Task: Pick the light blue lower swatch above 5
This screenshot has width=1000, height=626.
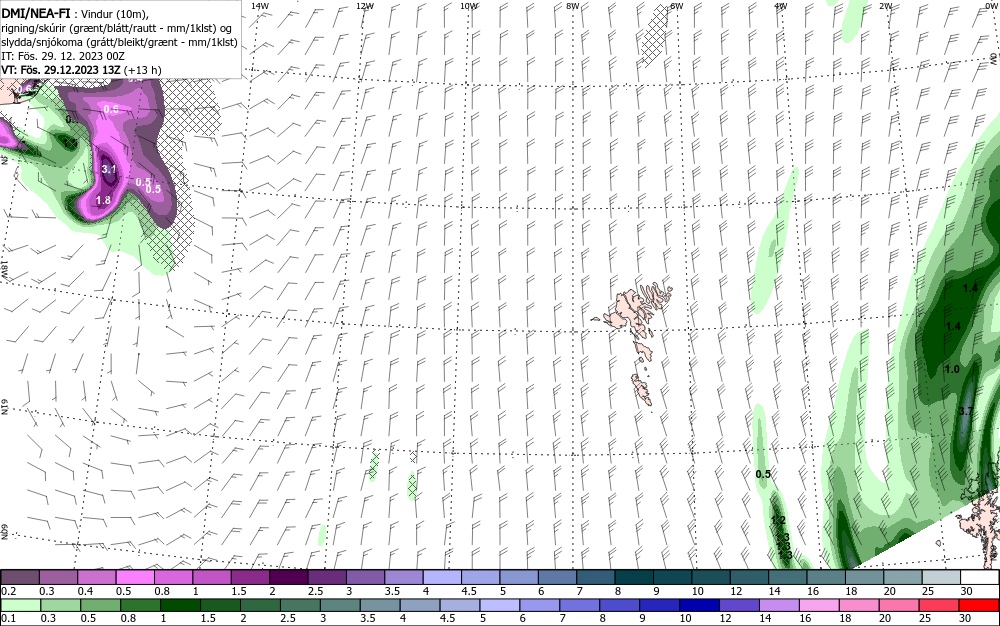Action: click(x=499, y=605)
